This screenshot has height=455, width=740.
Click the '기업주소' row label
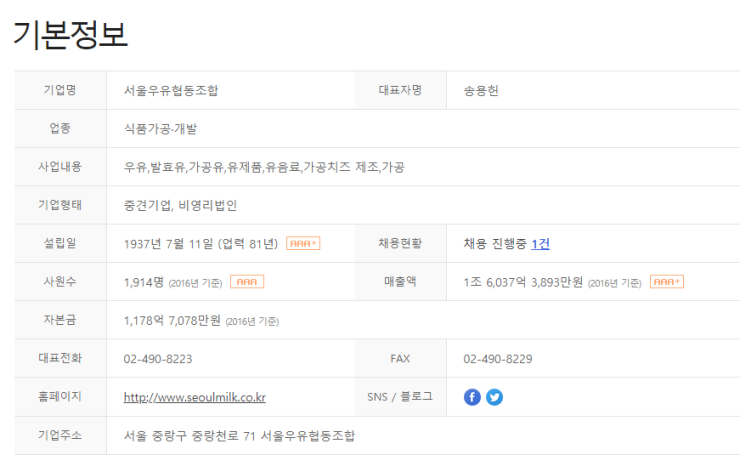click(60, 435)
